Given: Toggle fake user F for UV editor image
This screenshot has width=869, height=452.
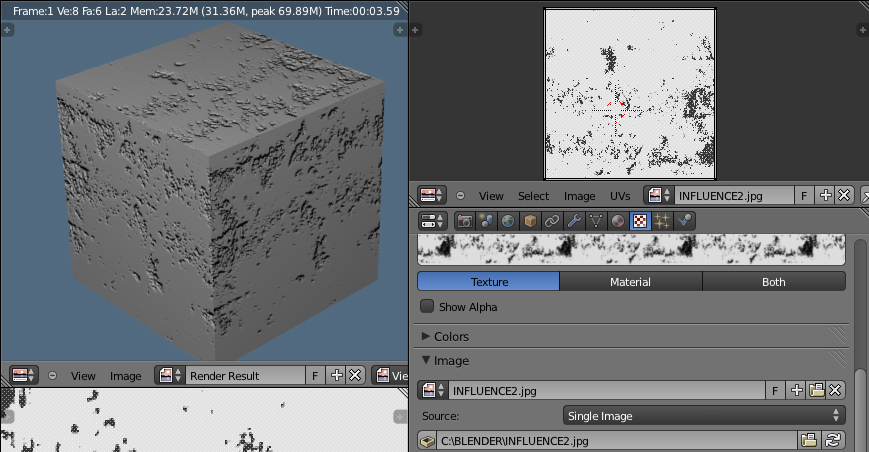Looking at the screenshot, I should pos(804,196).
